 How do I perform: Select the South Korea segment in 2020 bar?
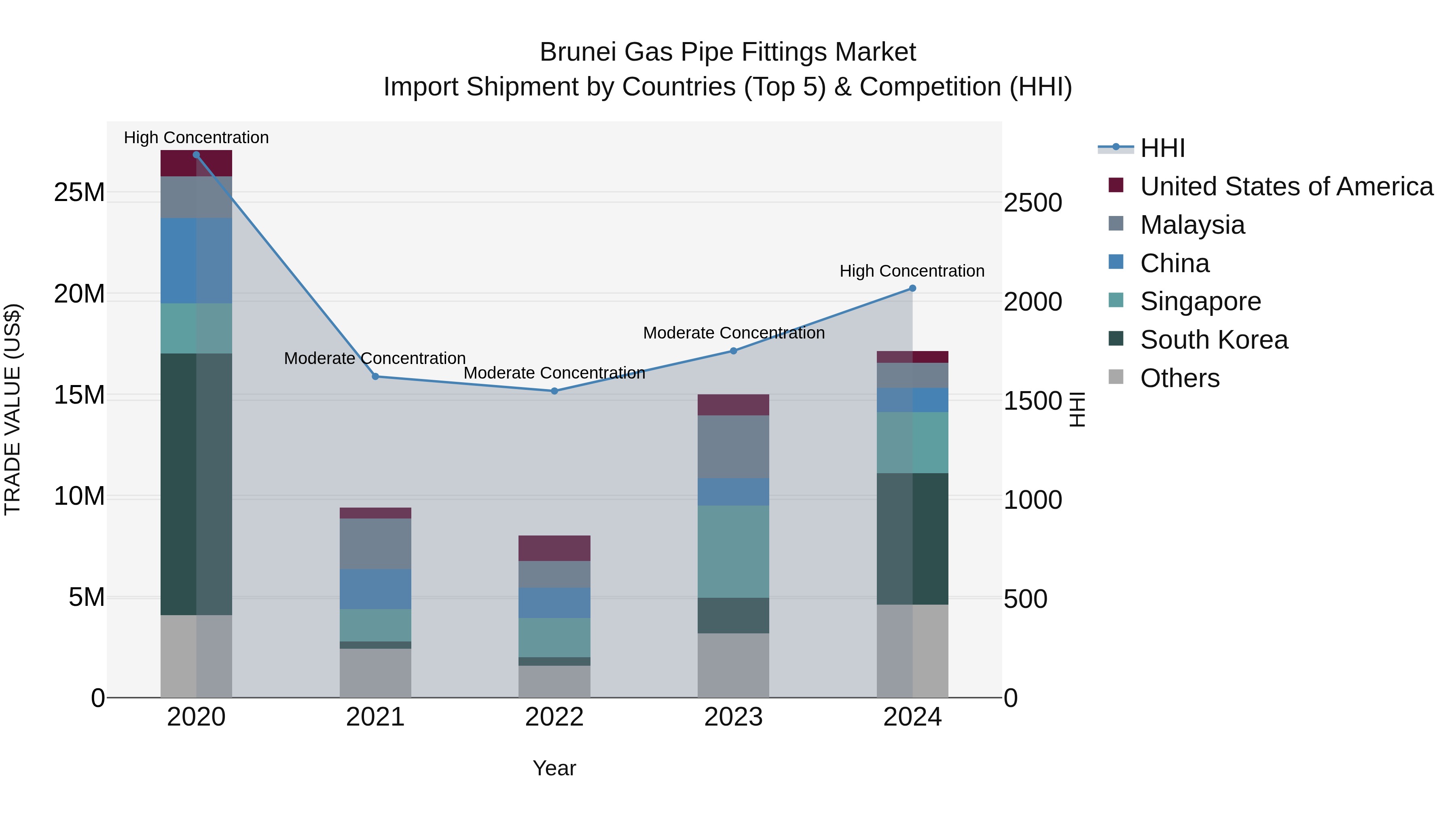tap(196, 485)
